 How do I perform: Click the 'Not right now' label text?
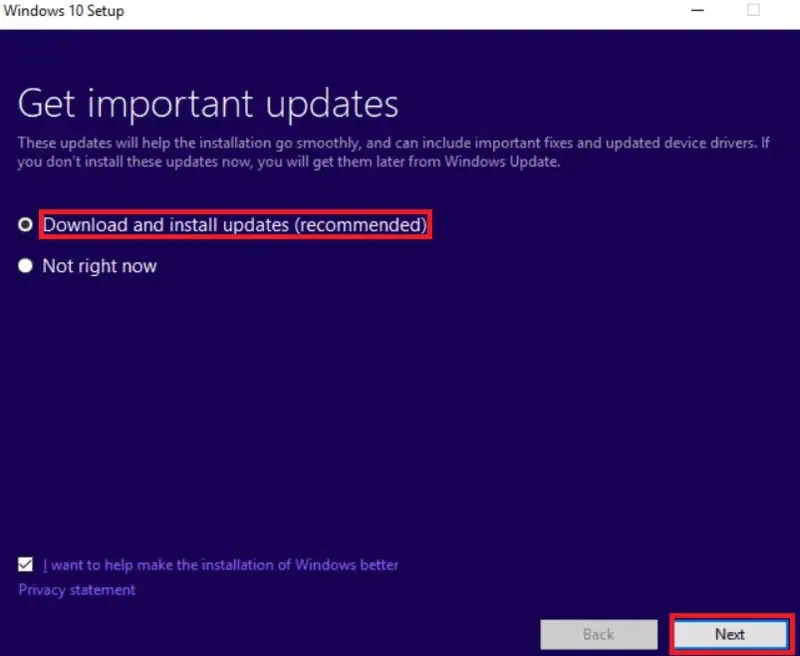pyautogui.click(x=99, y=266)
